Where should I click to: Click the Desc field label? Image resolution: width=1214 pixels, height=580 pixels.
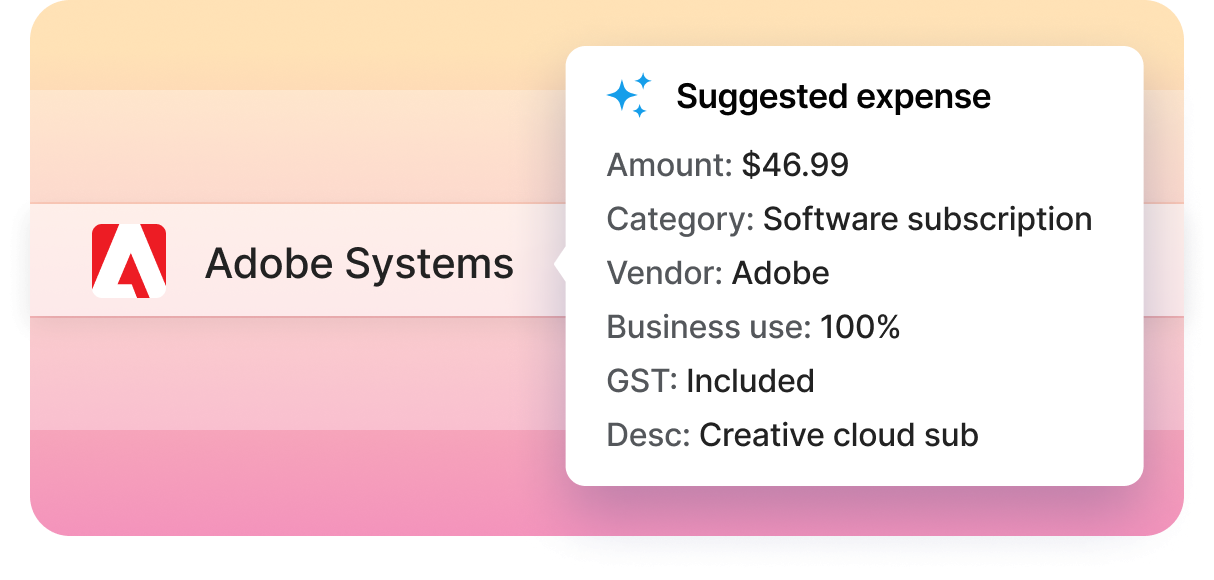pos(648,435)
